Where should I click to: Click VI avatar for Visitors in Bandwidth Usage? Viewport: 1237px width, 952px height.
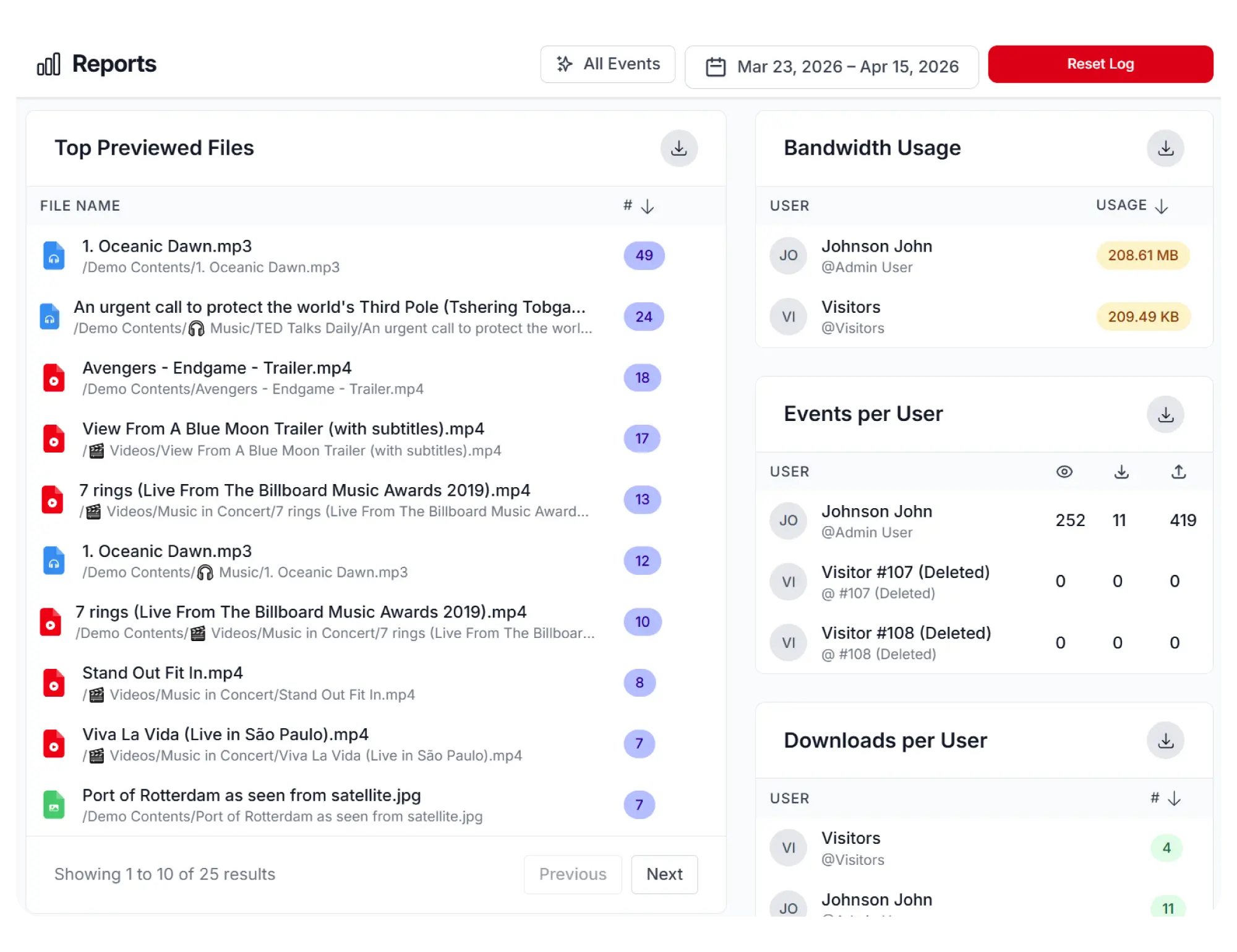[x=788, y=317]
